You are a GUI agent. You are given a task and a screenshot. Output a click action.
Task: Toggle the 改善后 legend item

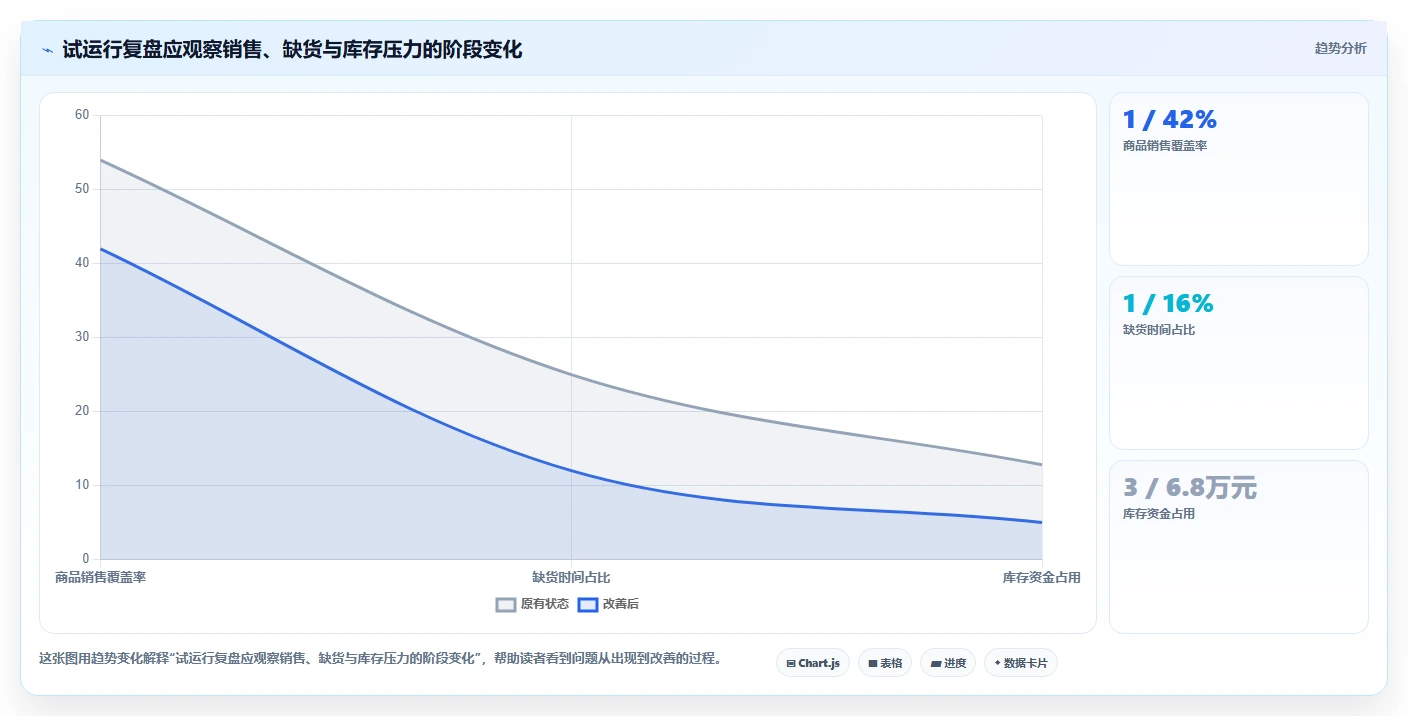[608, 604]
